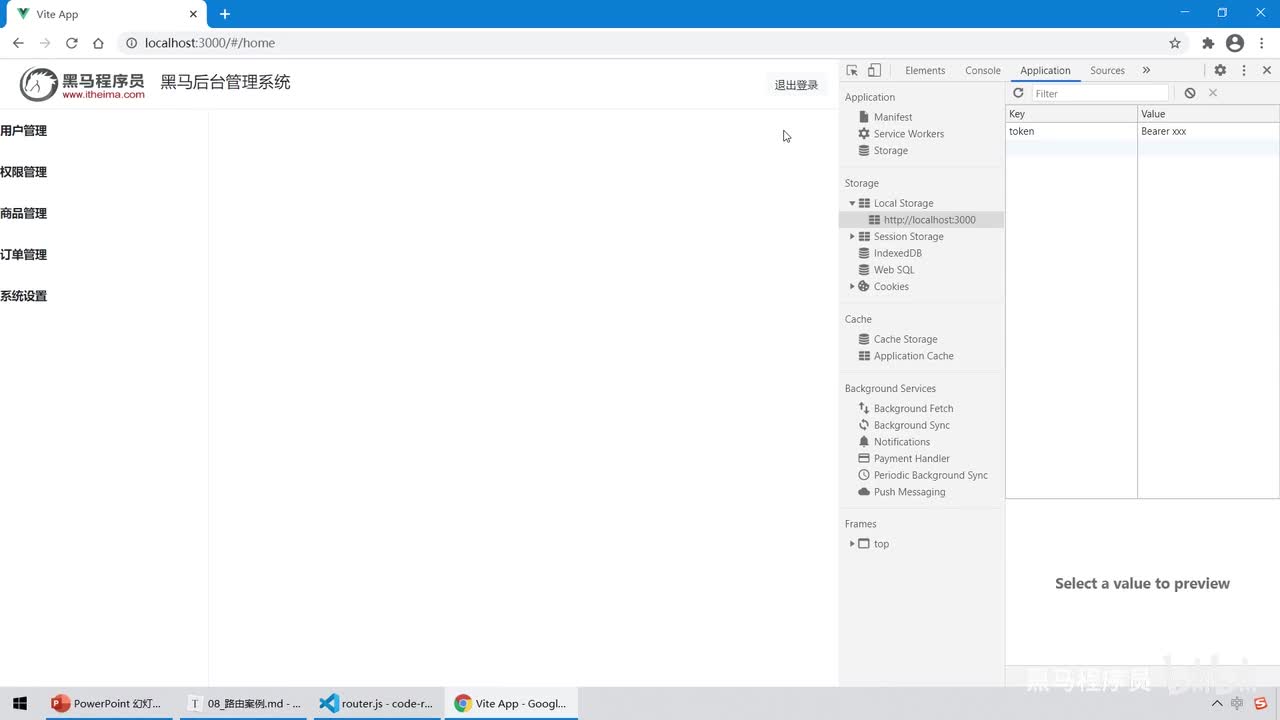Open the extensions puzzle icon

pos(1208,43)
